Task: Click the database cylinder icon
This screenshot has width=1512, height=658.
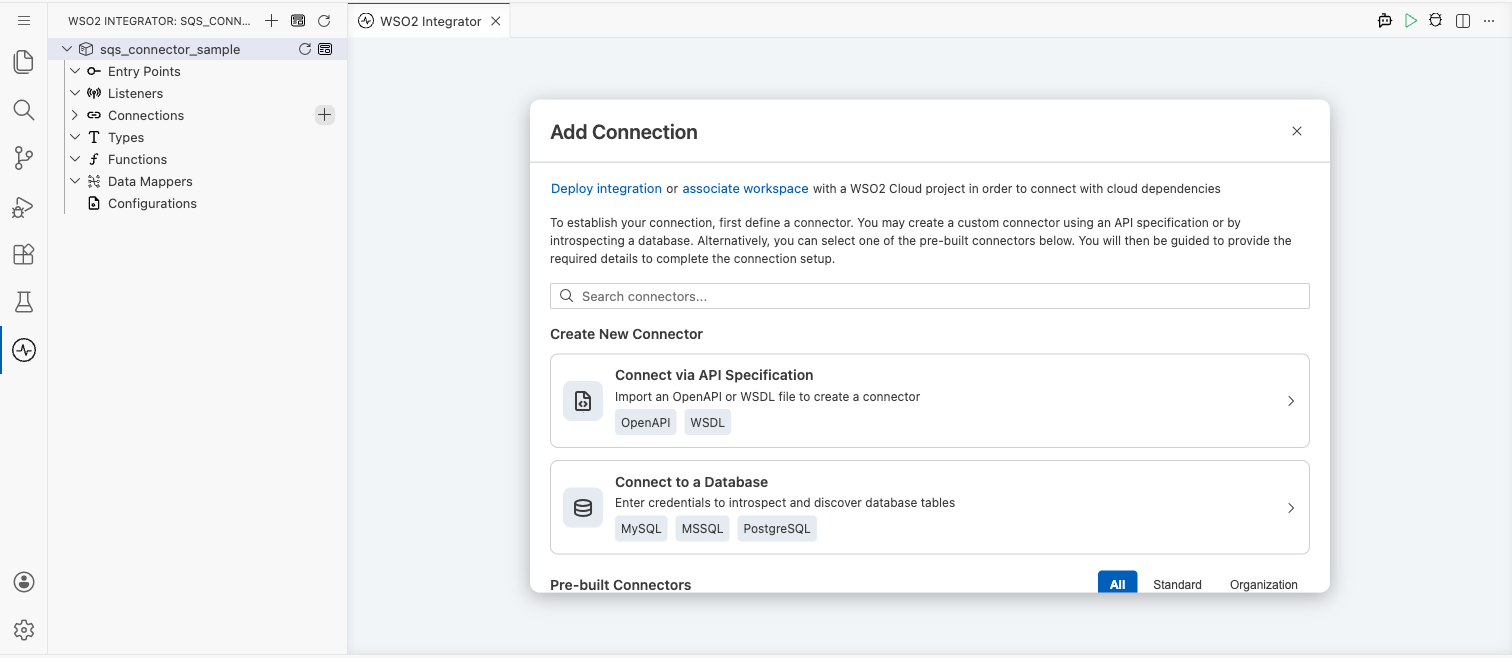Action: pos(583,508)
